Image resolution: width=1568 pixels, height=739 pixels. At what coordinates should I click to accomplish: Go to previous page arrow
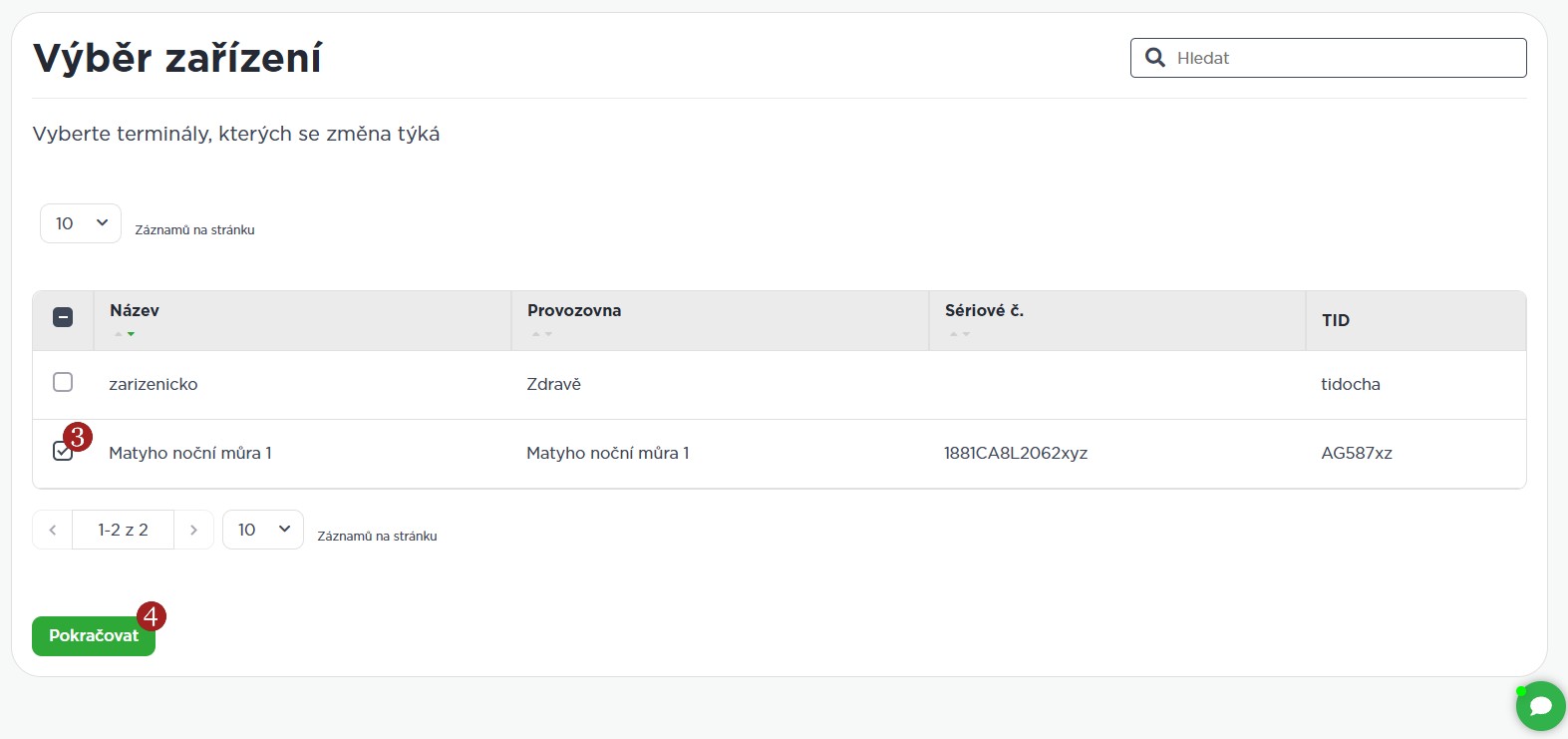coord(53,531)
